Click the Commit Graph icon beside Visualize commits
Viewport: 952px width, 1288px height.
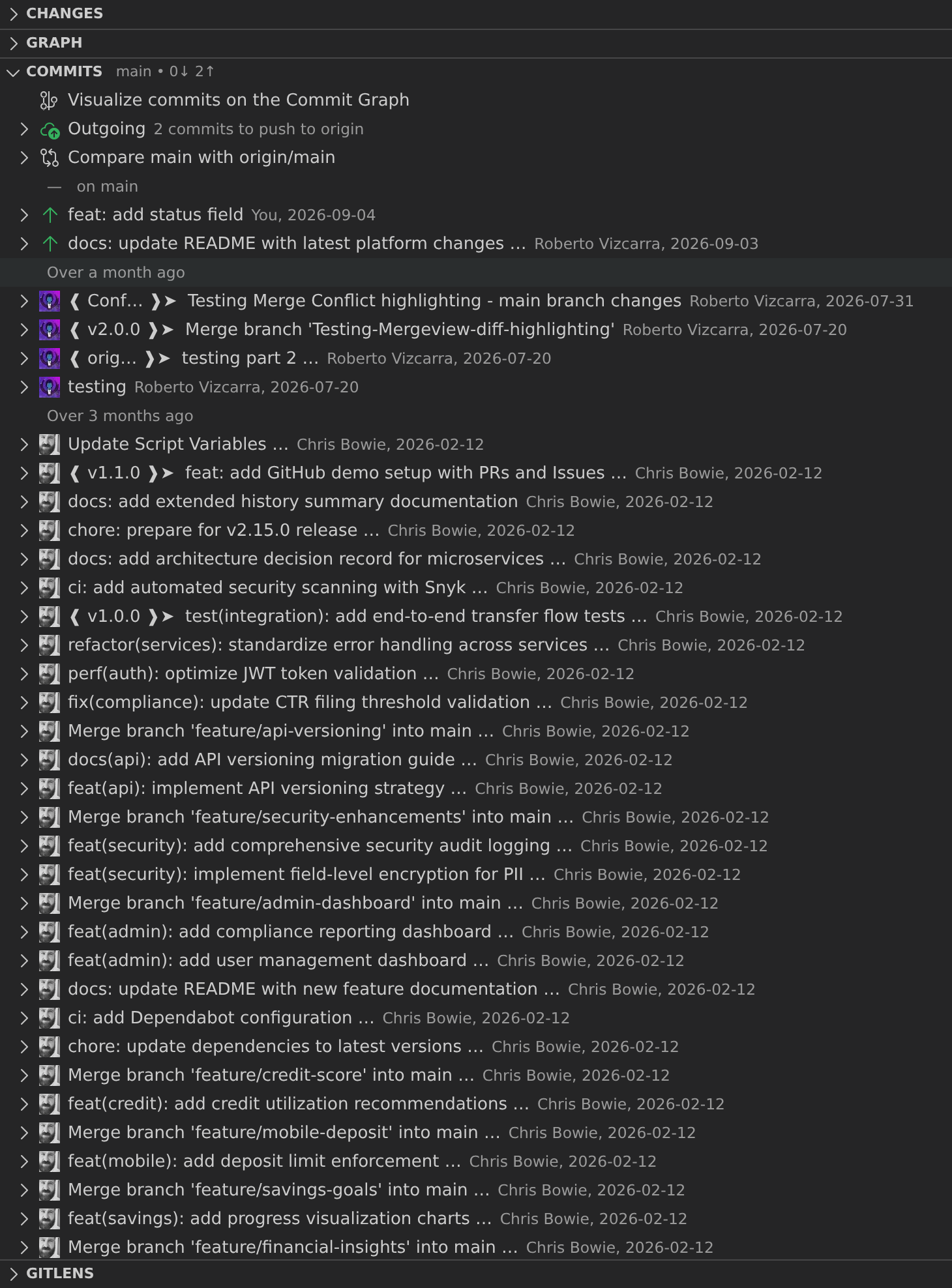pyautogui.click(x=49, y=100)
